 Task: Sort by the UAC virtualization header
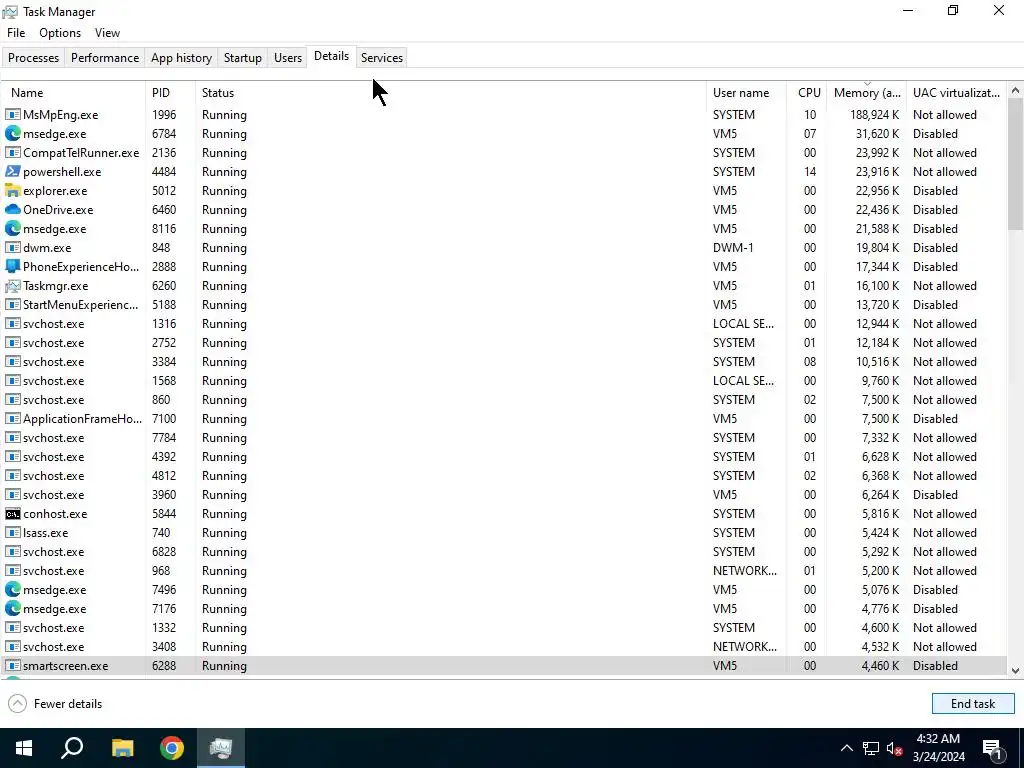[957, 93]
